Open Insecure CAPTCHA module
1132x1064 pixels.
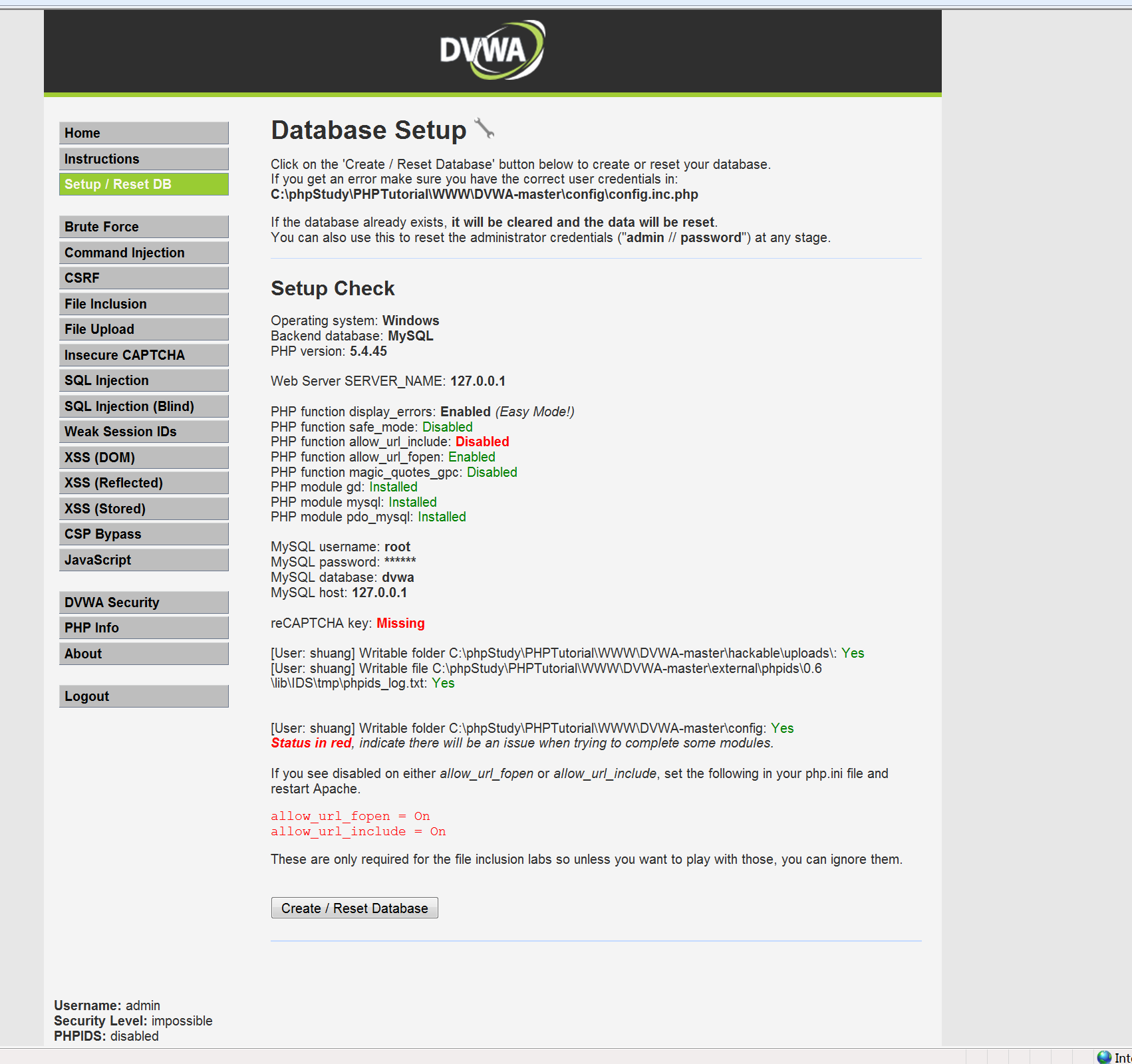pyautogui.click(x=144, y=355)
